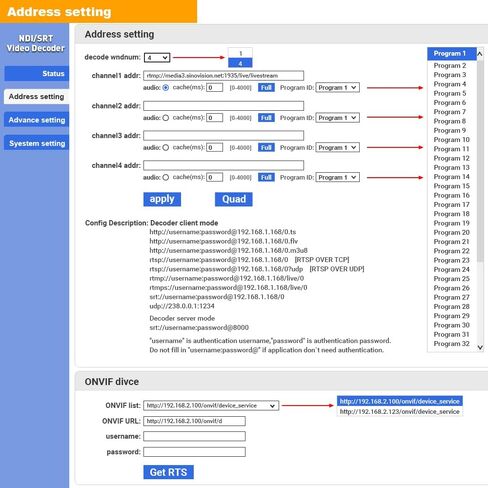Viewport: 488px width, 488px height.
Task: Click the channel3 addr input field
Action: [x=224, y=136]
